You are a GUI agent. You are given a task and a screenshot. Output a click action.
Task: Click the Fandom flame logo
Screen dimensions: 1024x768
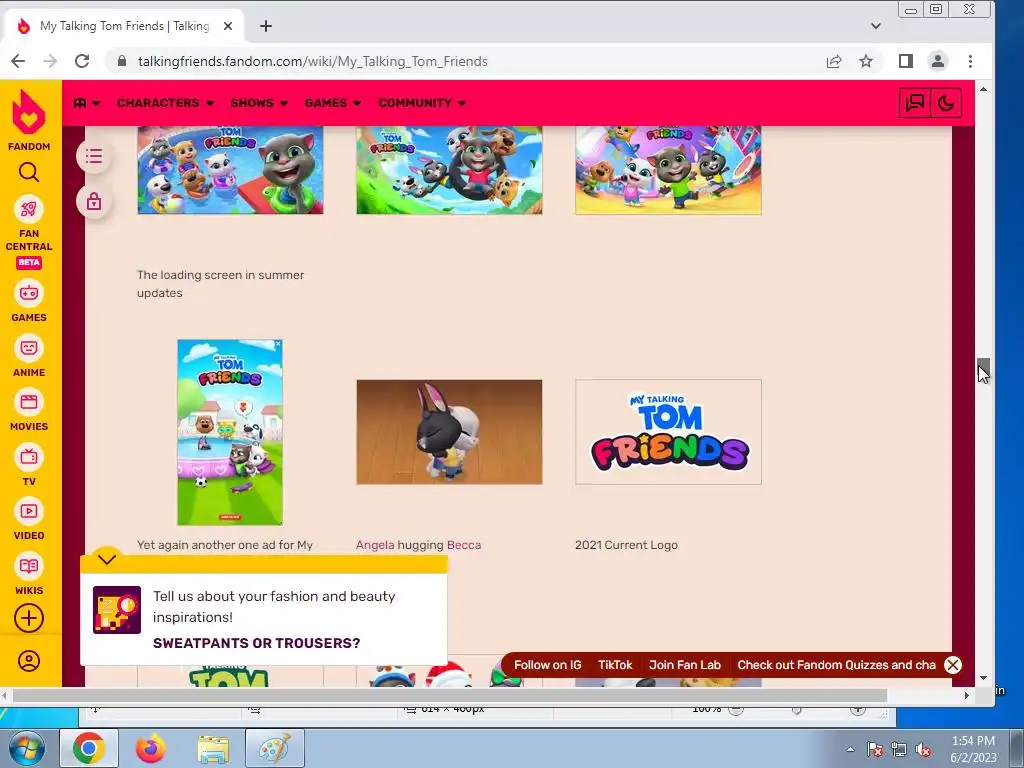(29, 112)
